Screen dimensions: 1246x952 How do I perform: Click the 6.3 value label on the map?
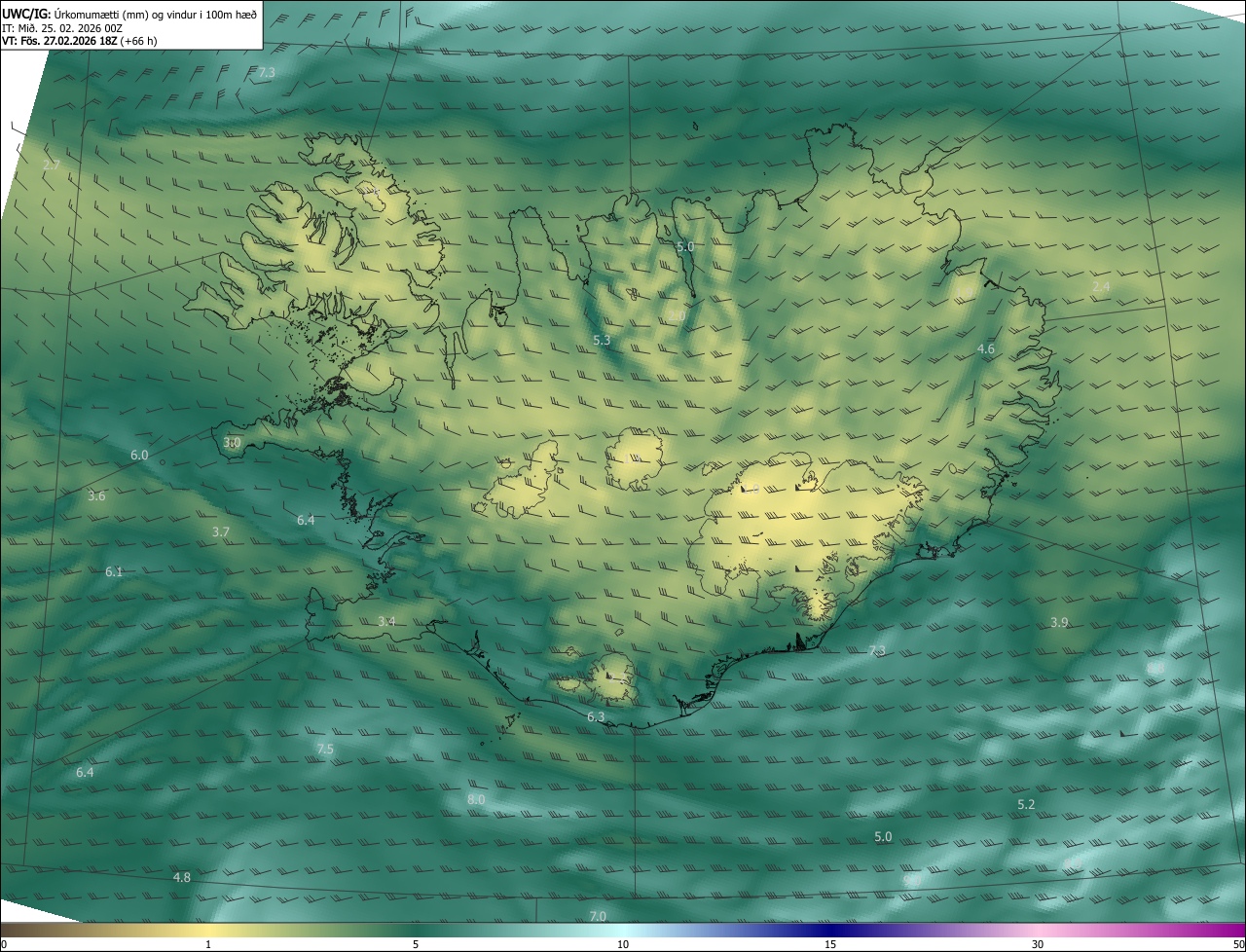[x=596, y=716]
